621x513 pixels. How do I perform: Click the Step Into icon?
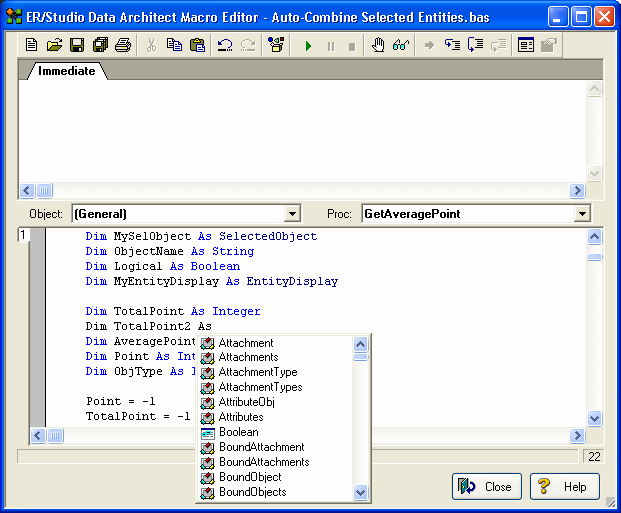pyautogui.click(x=452, y=45)
